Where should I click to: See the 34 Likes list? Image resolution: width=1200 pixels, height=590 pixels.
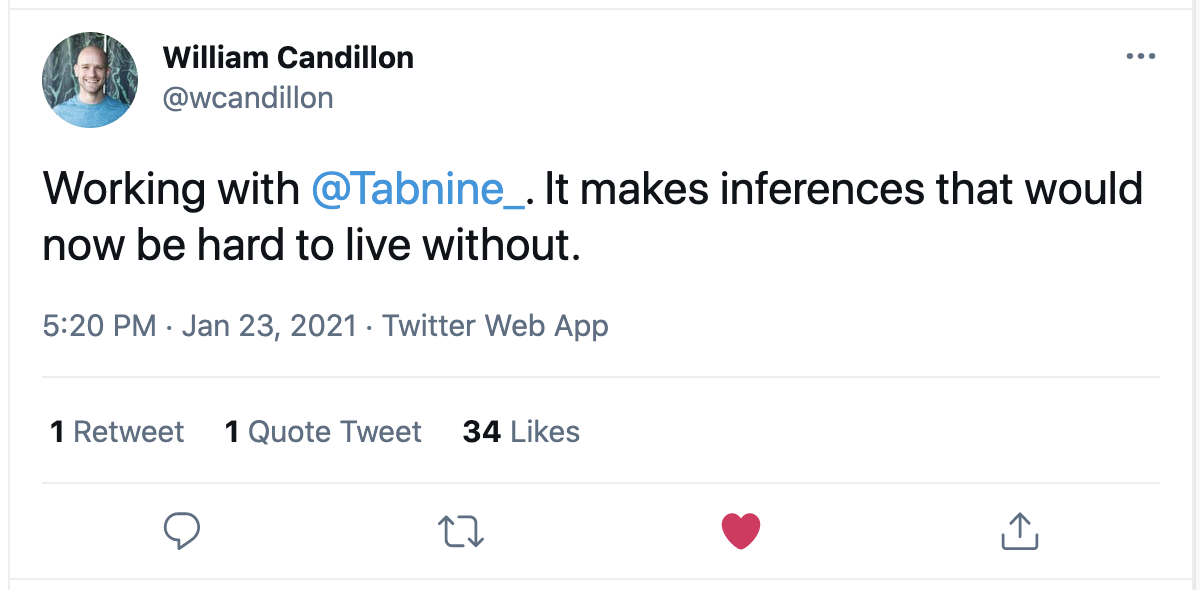[x=519, y=431]
